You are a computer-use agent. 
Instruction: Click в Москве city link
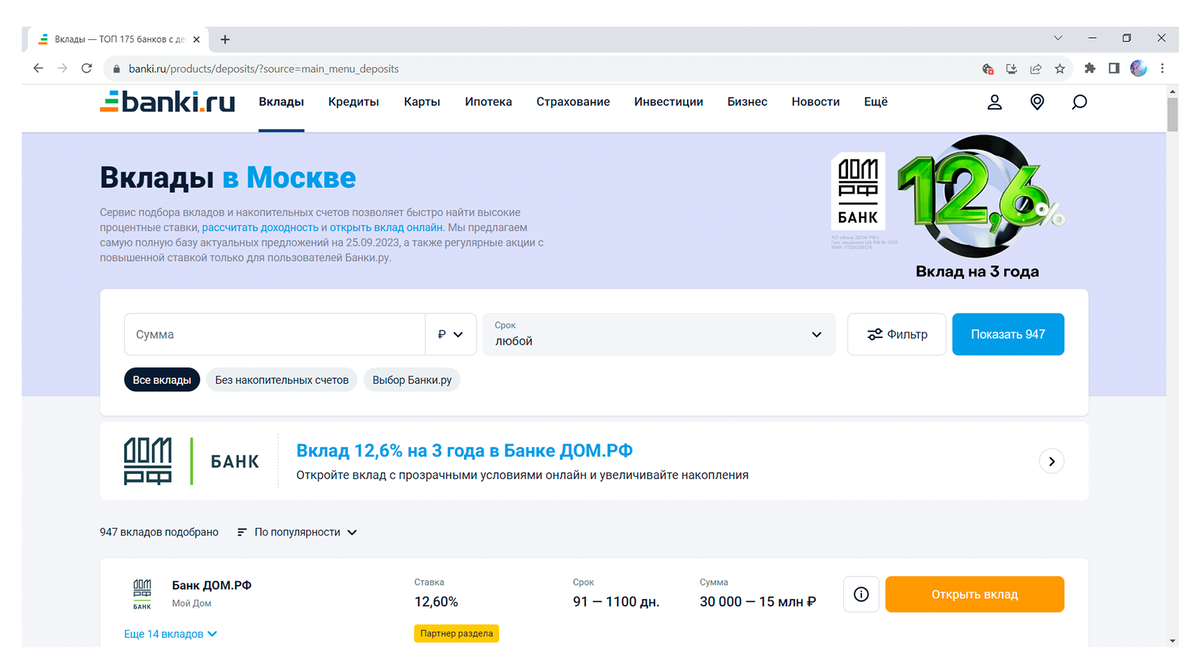pos(289,179)
